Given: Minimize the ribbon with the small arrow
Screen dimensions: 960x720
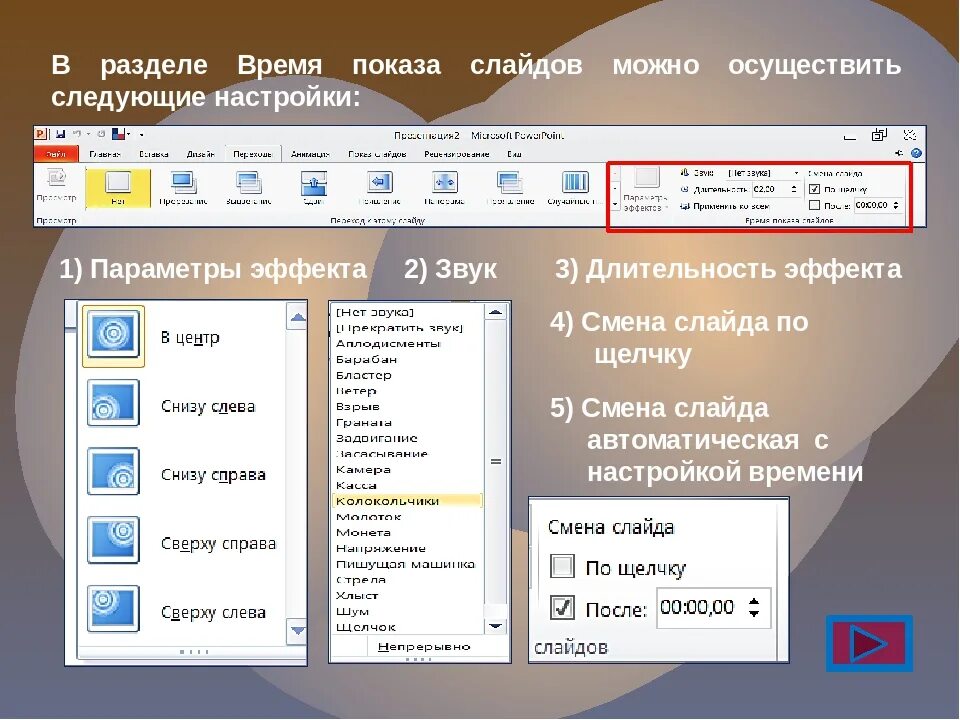Looking at the screenshot, I should click(x=899, y=153).
